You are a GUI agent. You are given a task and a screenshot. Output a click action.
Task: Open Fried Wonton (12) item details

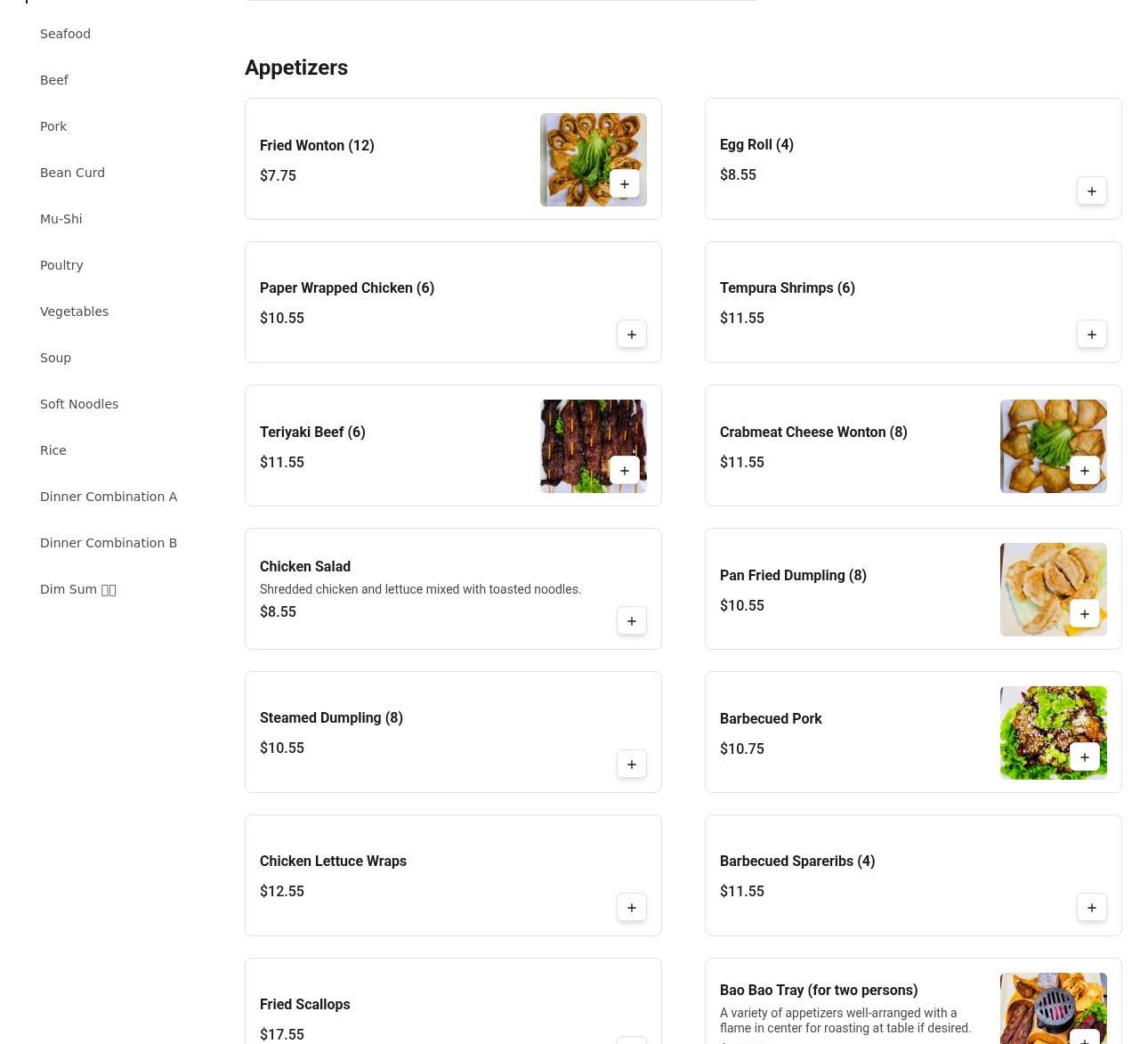pos(317,146)
